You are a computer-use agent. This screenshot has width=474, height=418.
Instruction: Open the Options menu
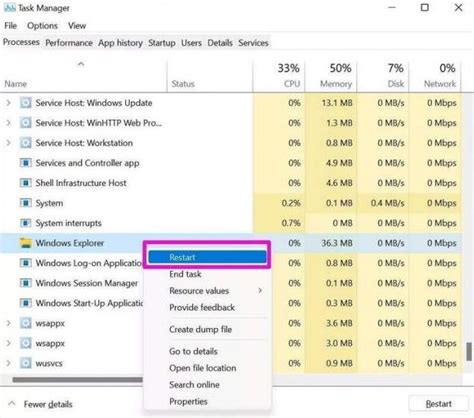click(42, 26)
